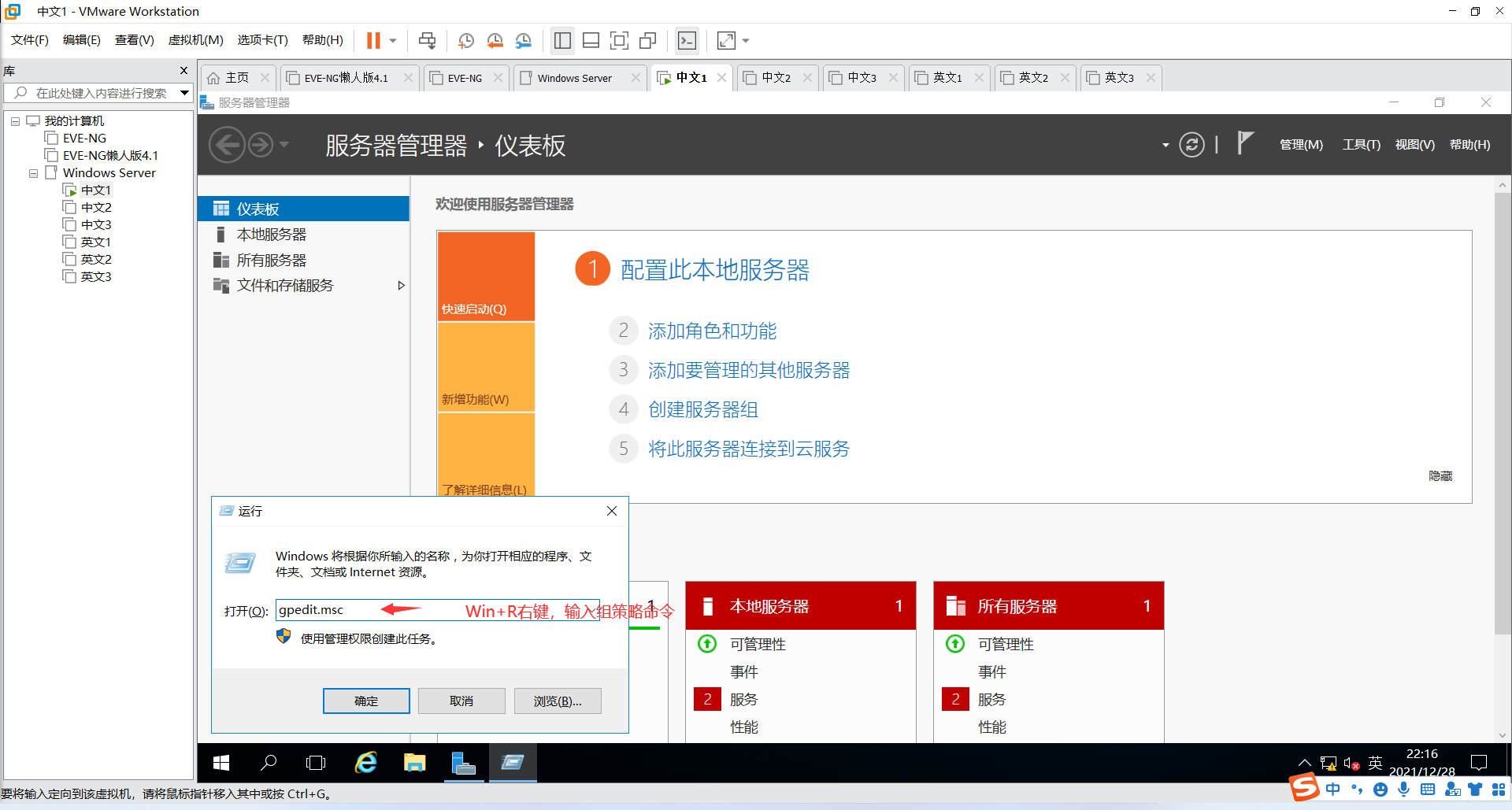Switch to the 英文1 VM tab
The height and width of the screenshot is (810, 1512).
click(x=948, y=77)
